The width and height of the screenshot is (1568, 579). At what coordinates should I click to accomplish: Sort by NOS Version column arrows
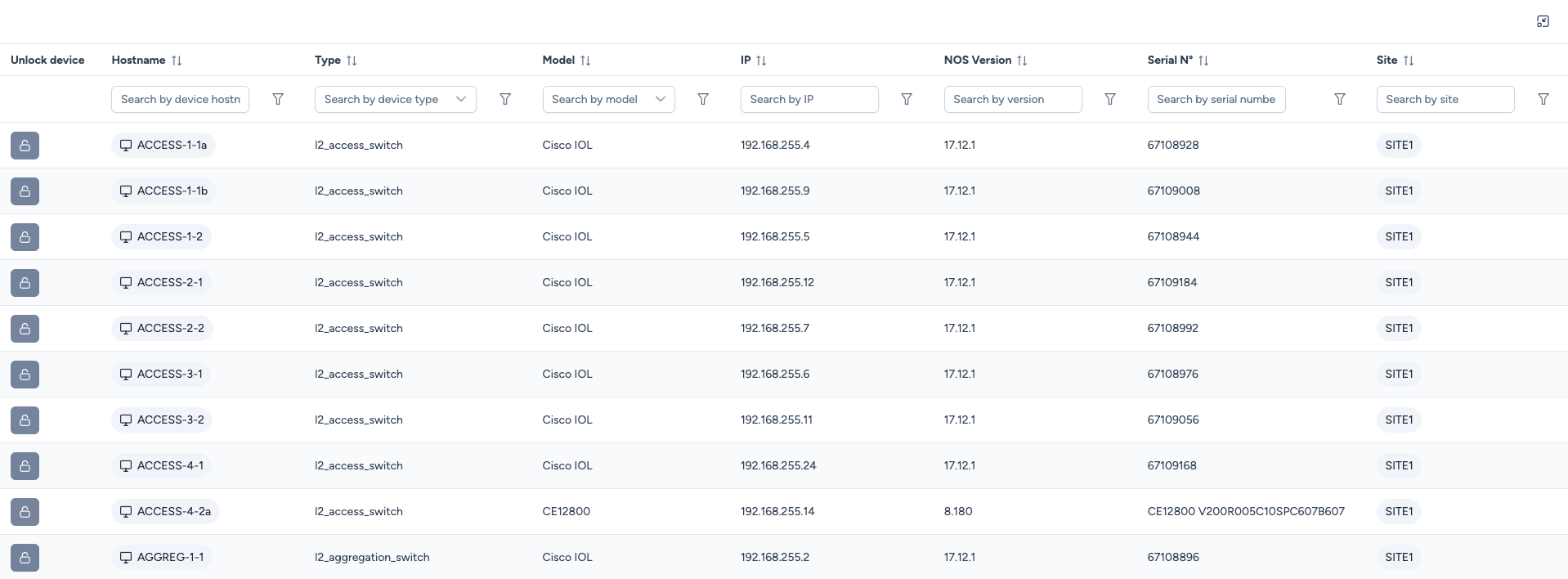pos(1021,61)
